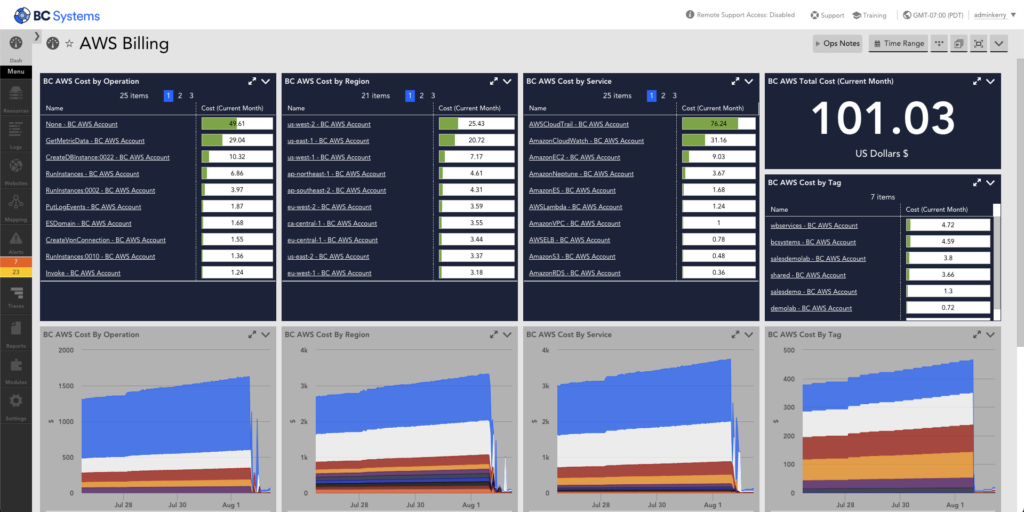Go to page 2 of Cost by Region

pos(422,96)
